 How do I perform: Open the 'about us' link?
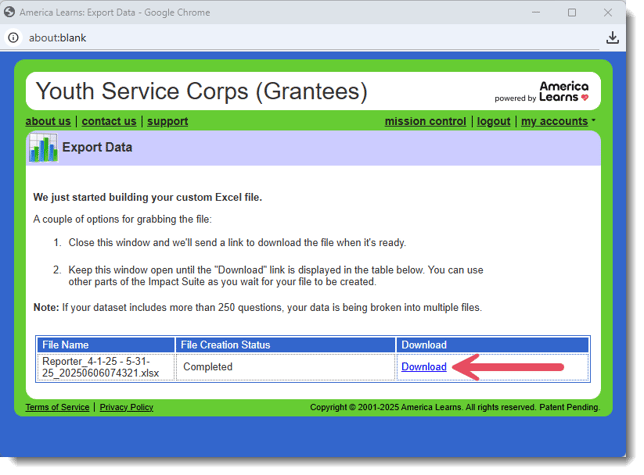pos(48,121)
